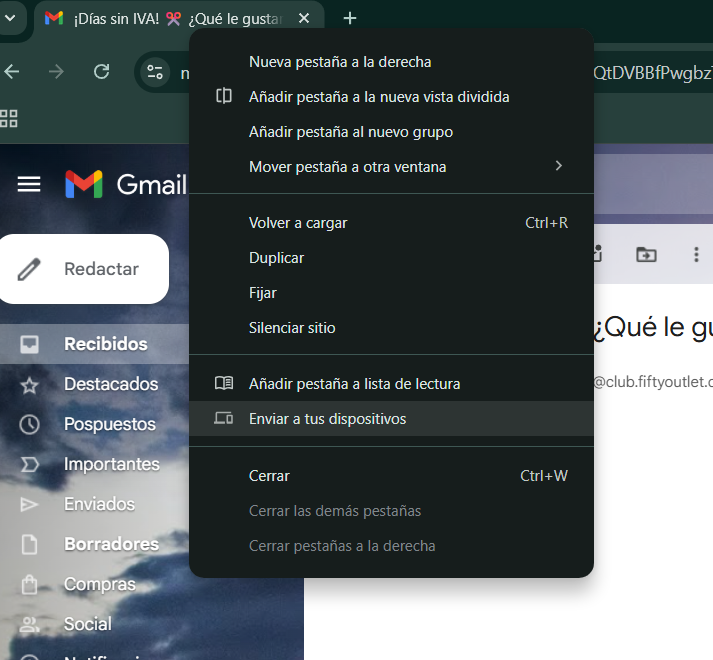Screen dimensions: 713x660
Task: Mute site with 'Silenciar sitio' option
Action: pos(292,328)
